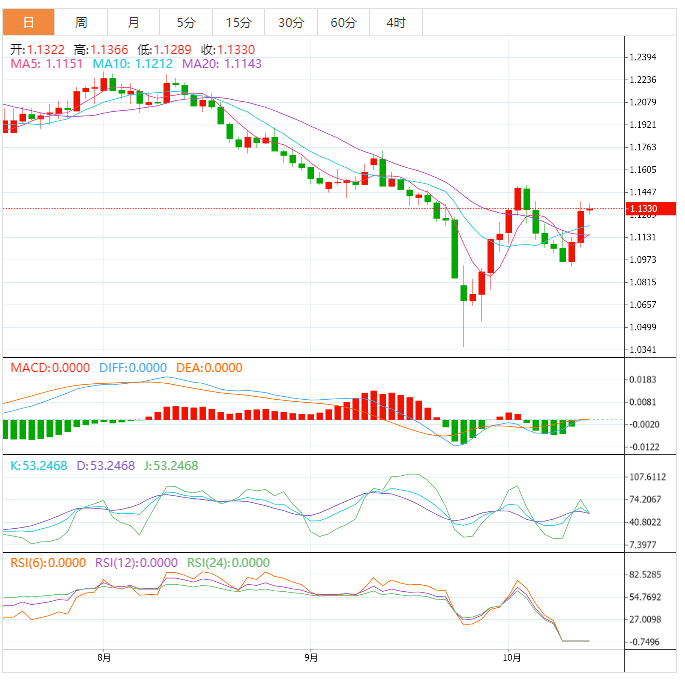
Task: Click the 10月 date axis marker
Action: click(511, 657)
